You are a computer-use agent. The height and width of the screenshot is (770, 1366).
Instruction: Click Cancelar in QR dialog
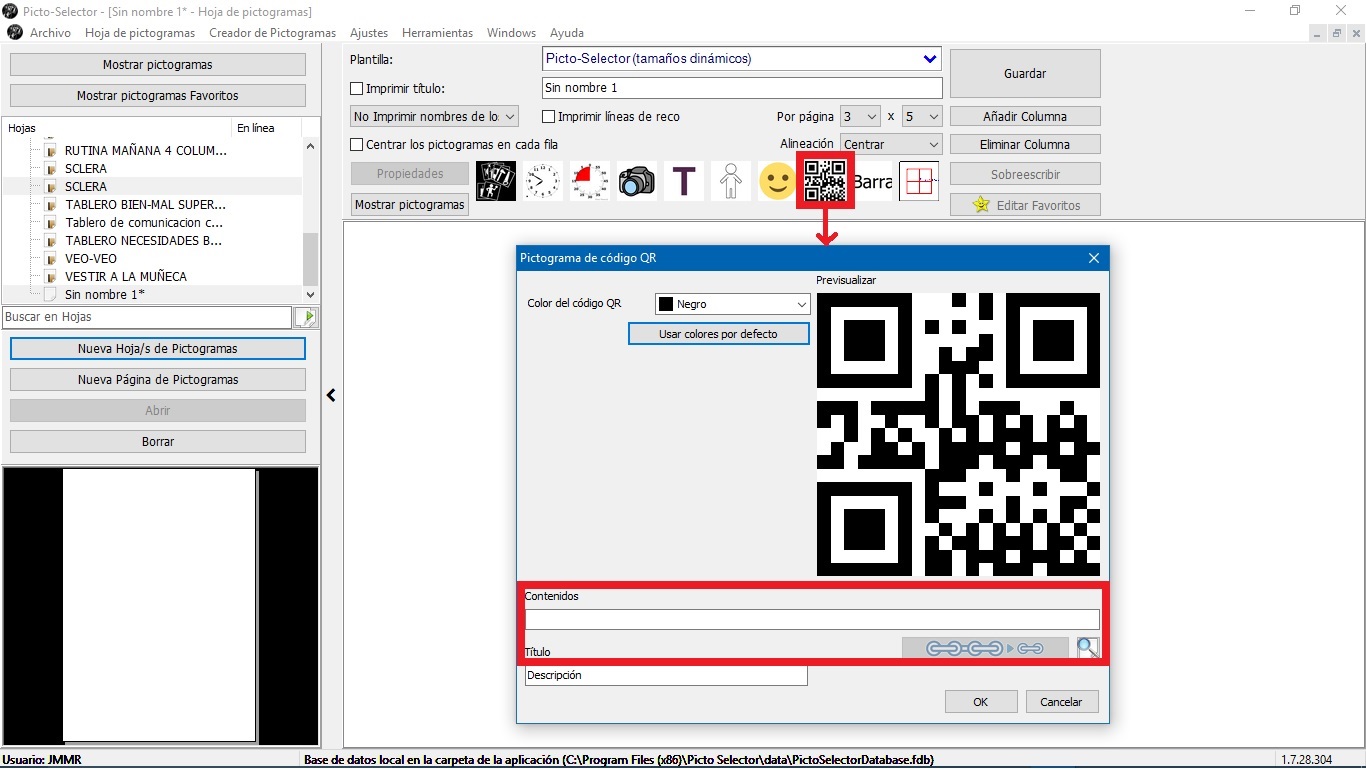tap(1062, 702)
